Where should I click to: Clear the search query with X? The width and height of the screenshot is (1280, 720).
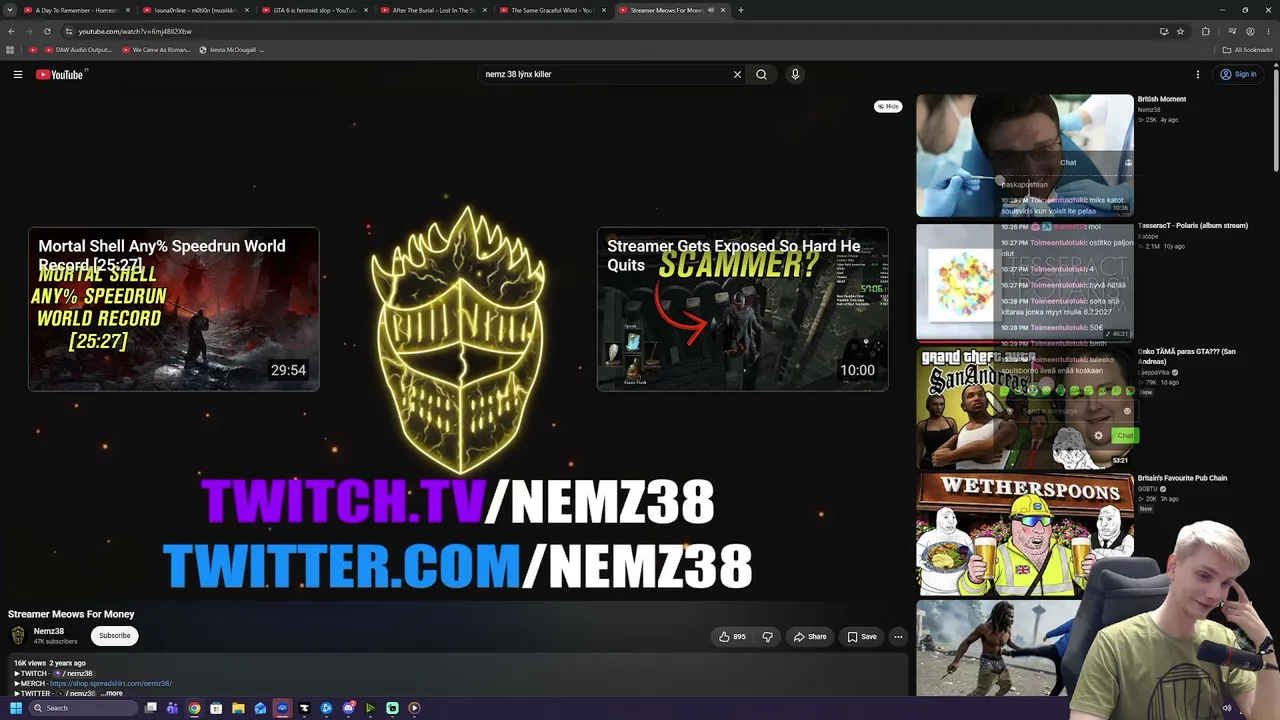coord(737,74)
